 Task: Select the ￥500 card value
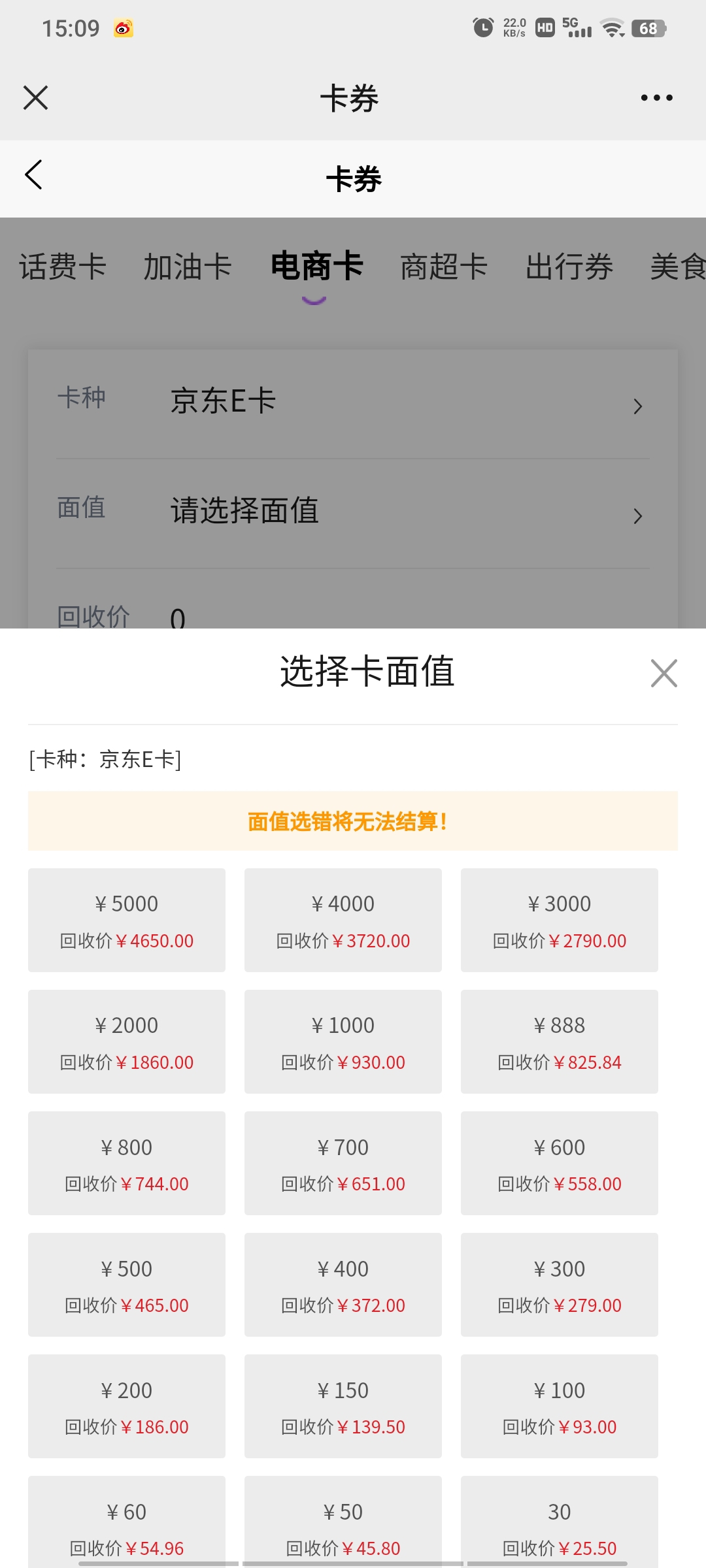click(127, 1284)
